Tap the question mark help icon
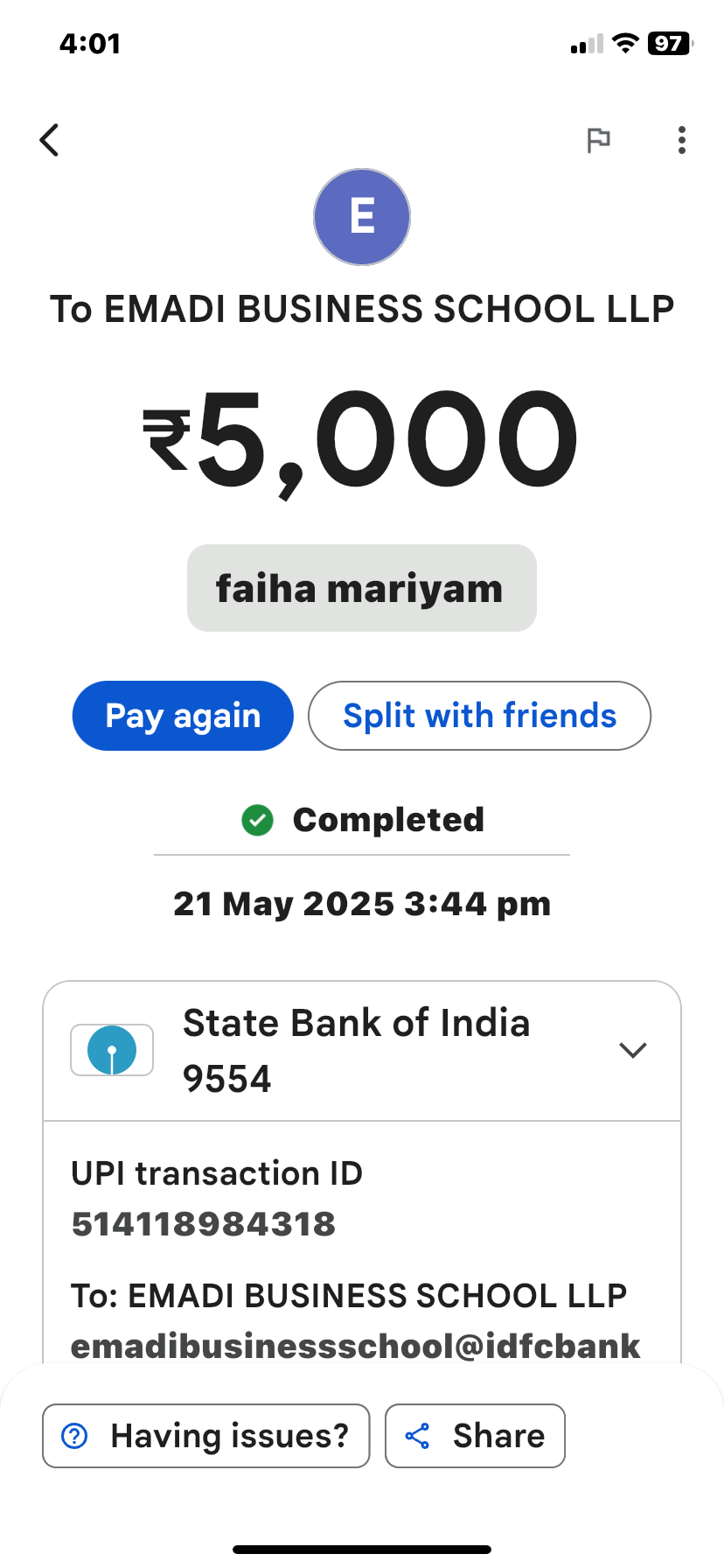Viewport: 724px width, 1568px height. click(x=75, y=1436)
